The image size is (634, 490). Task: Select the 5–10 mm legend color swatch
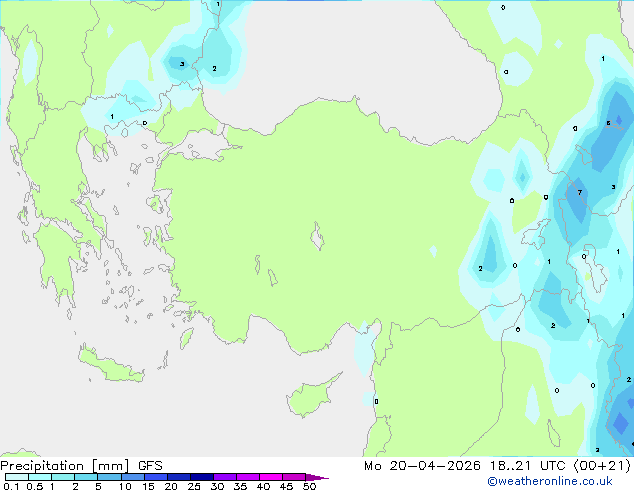[x=109, y=477]
